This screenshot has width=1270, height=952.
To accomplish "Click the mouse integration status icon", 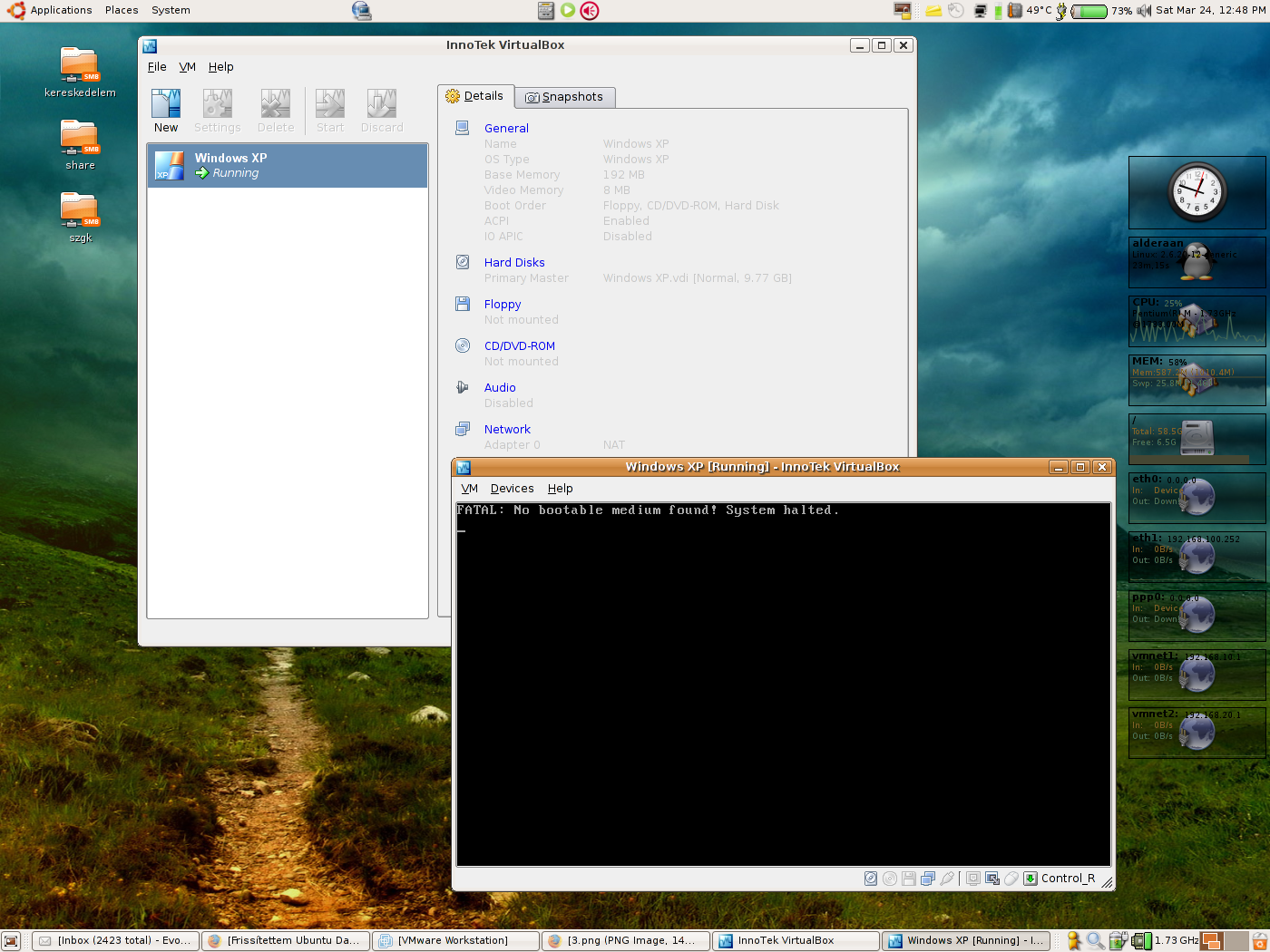I will click(x=1011, y=879).
